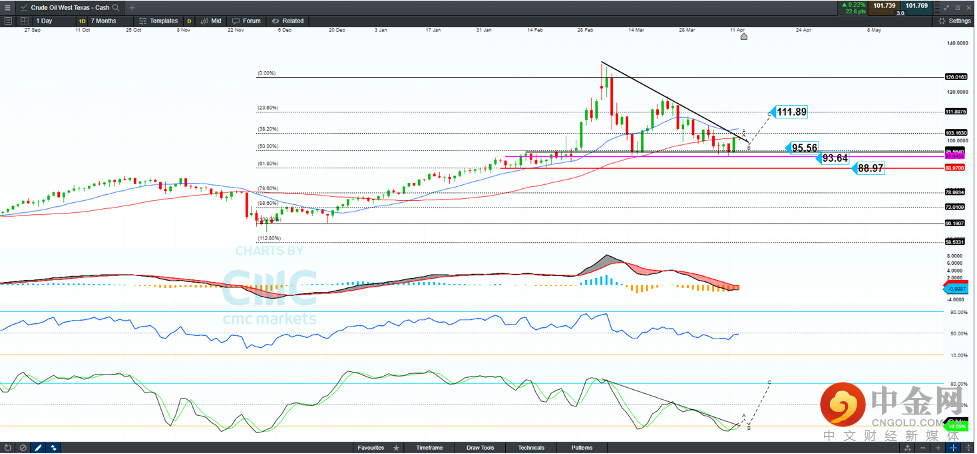Select the pencil drawing tool
The width and height of the screenshot is (977, 454).
38,447
